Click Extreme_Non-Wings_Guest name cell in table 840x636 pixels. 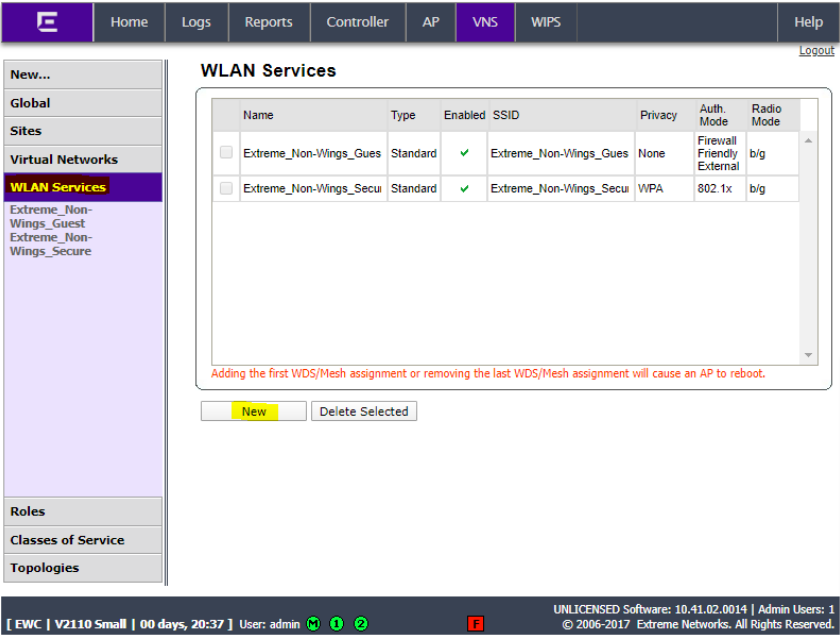tap(313, 153)
